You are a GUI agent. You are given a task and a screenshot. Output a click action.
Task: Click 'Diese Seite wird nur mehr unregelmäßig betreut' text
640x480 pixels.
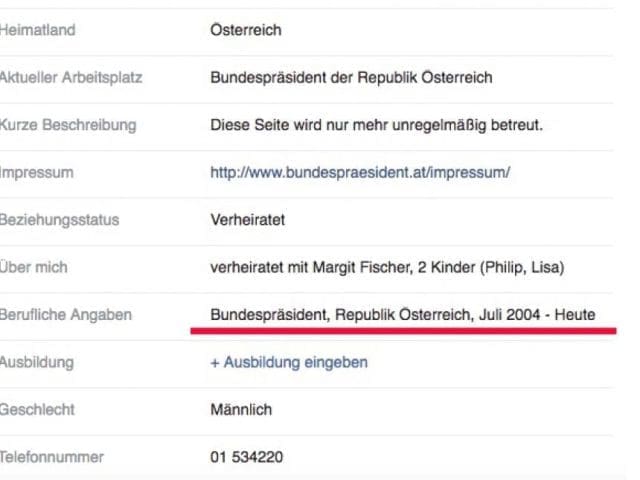pyautogui.click(x=376, y=125)
